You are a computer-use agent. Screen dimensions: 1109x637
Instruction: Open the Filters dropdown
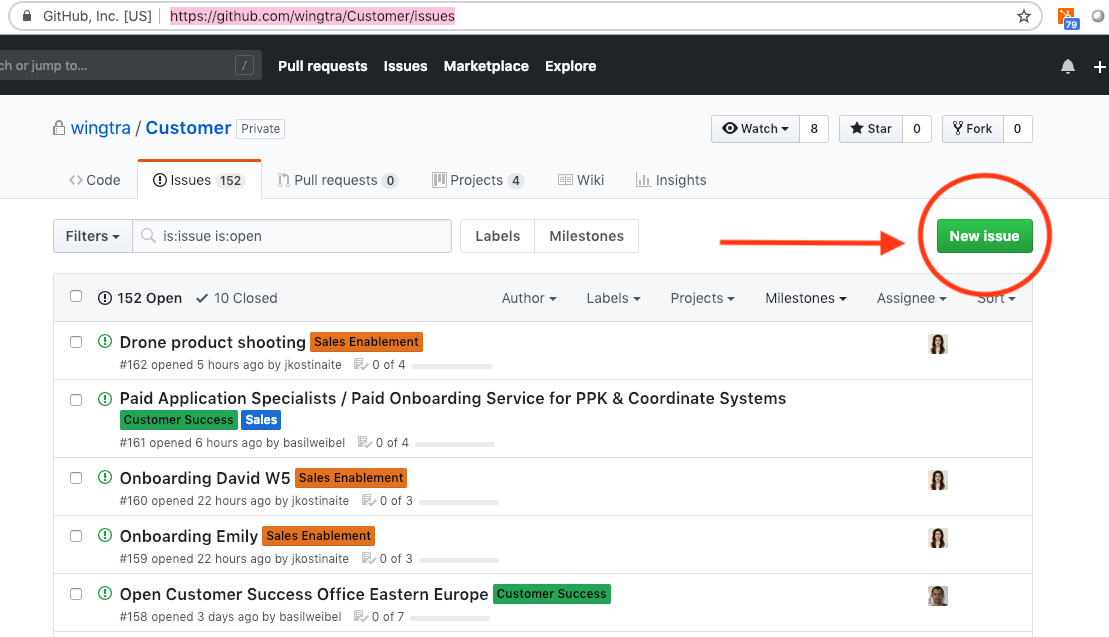92,235
